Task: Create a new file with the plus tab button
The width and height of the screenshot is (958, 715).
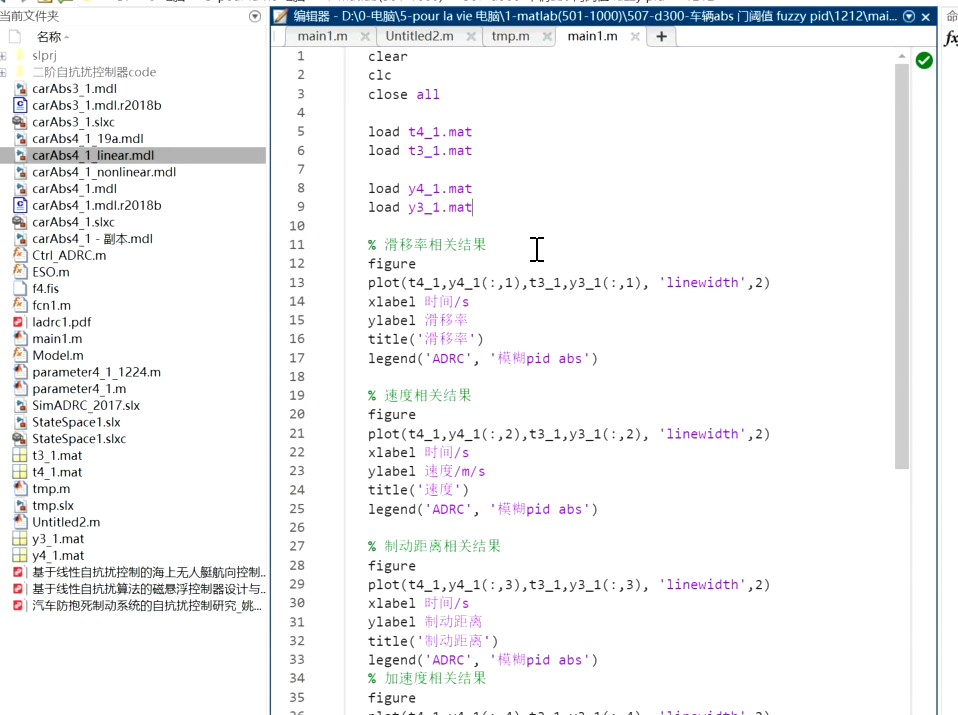Action: point(661,36)
